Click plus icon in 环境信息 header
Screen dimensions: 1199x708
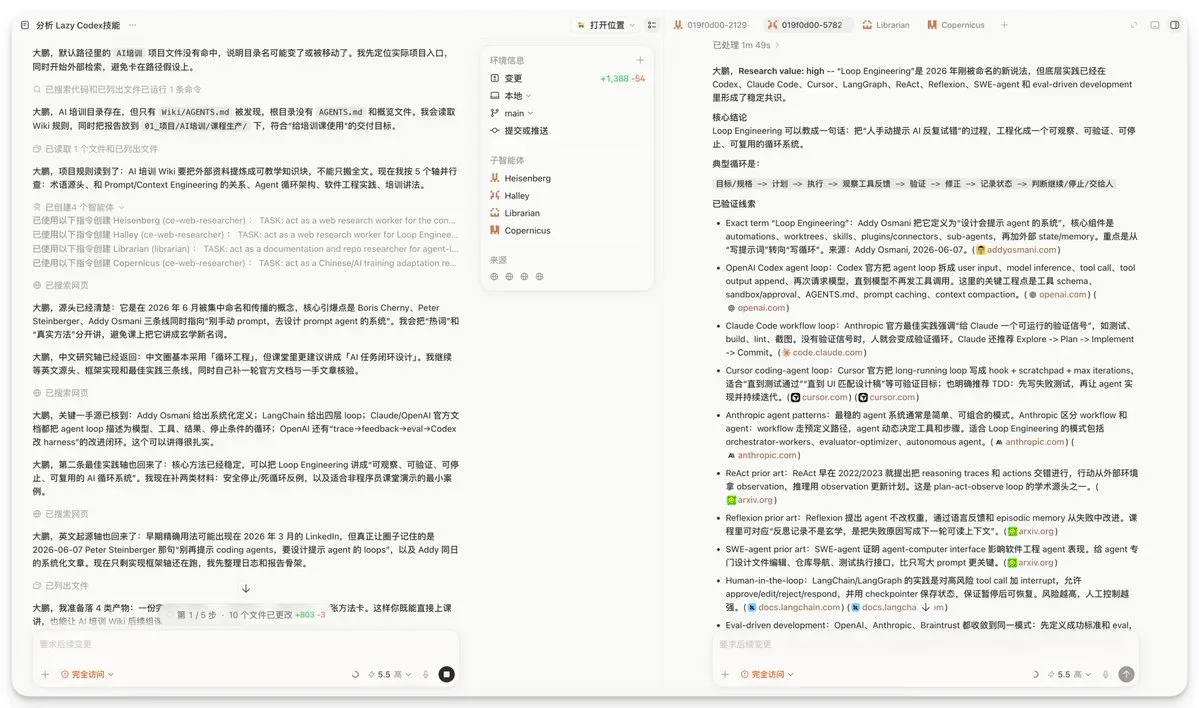click(x=640, y=60)
